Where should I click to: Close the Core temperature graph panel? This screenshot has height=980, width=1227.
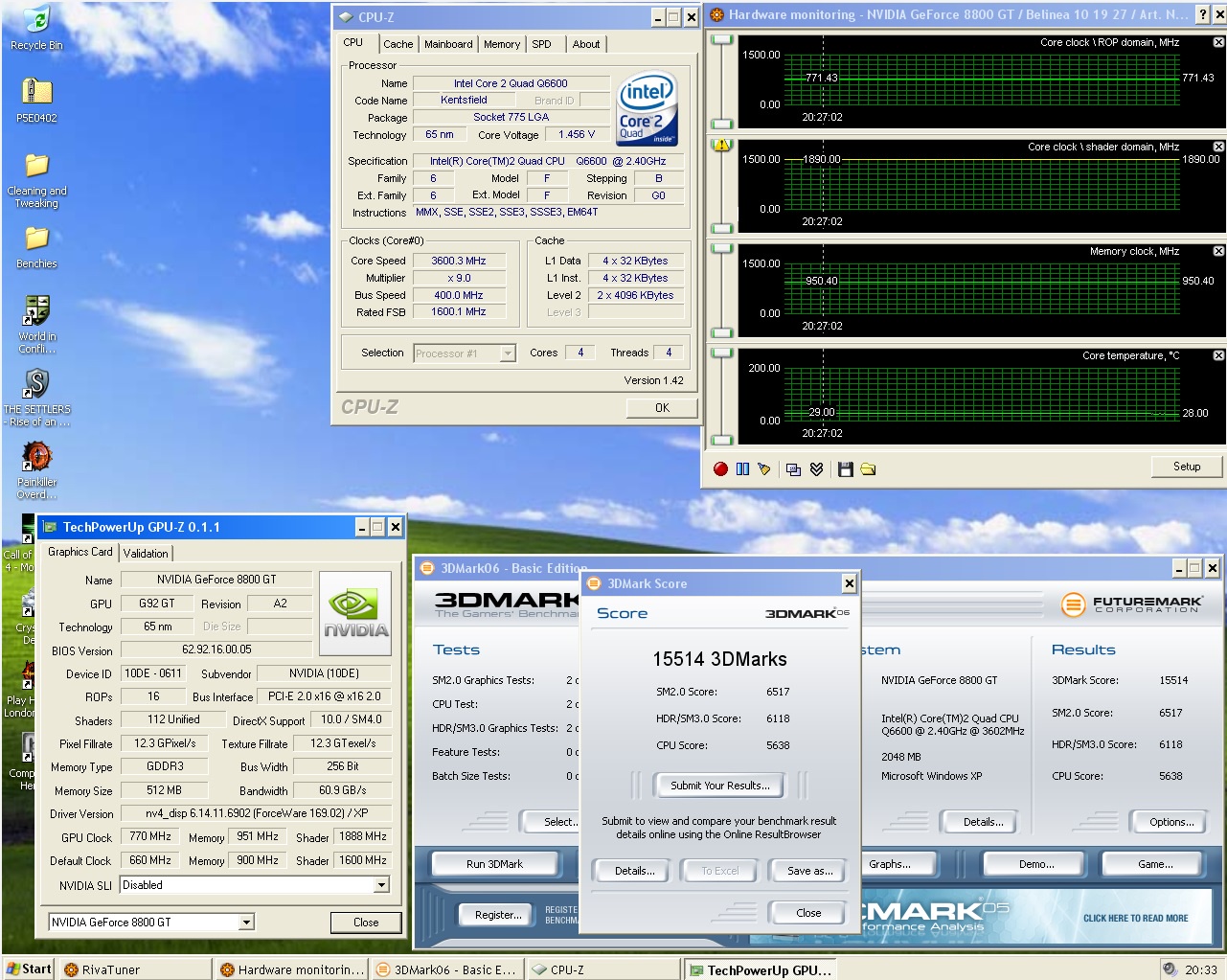coord(1218,355)
